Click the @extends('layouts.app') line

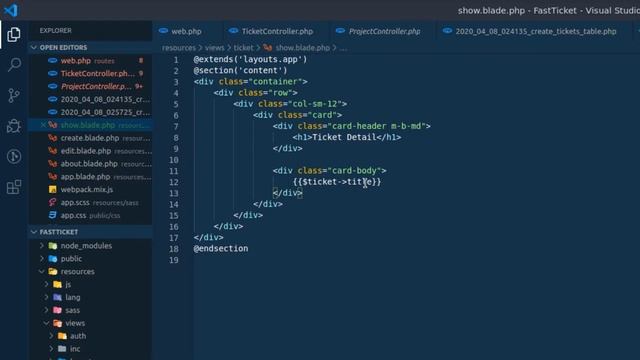(250, 59)
